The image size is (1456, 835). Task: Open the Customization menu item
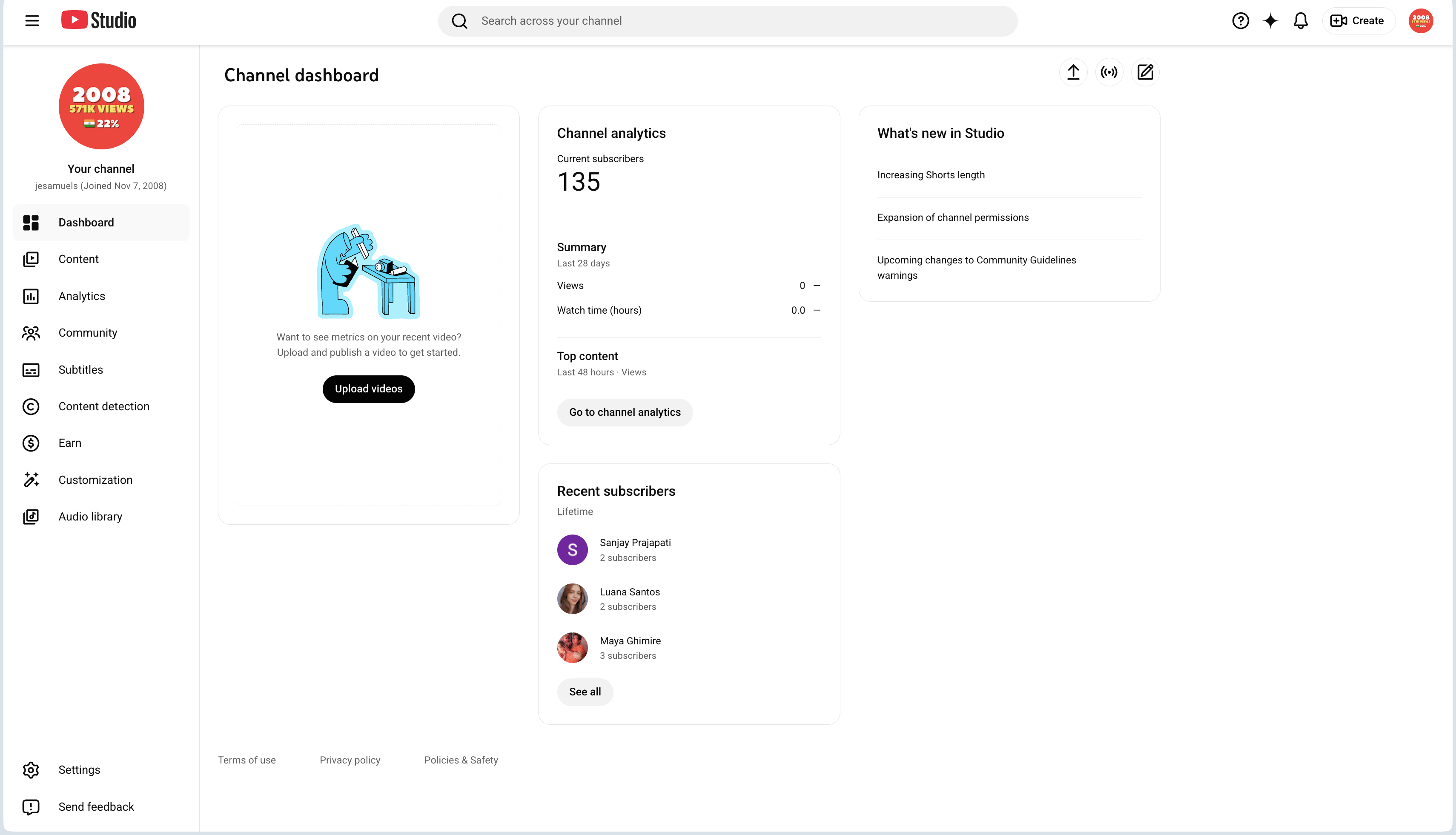(x=101, y=480)
